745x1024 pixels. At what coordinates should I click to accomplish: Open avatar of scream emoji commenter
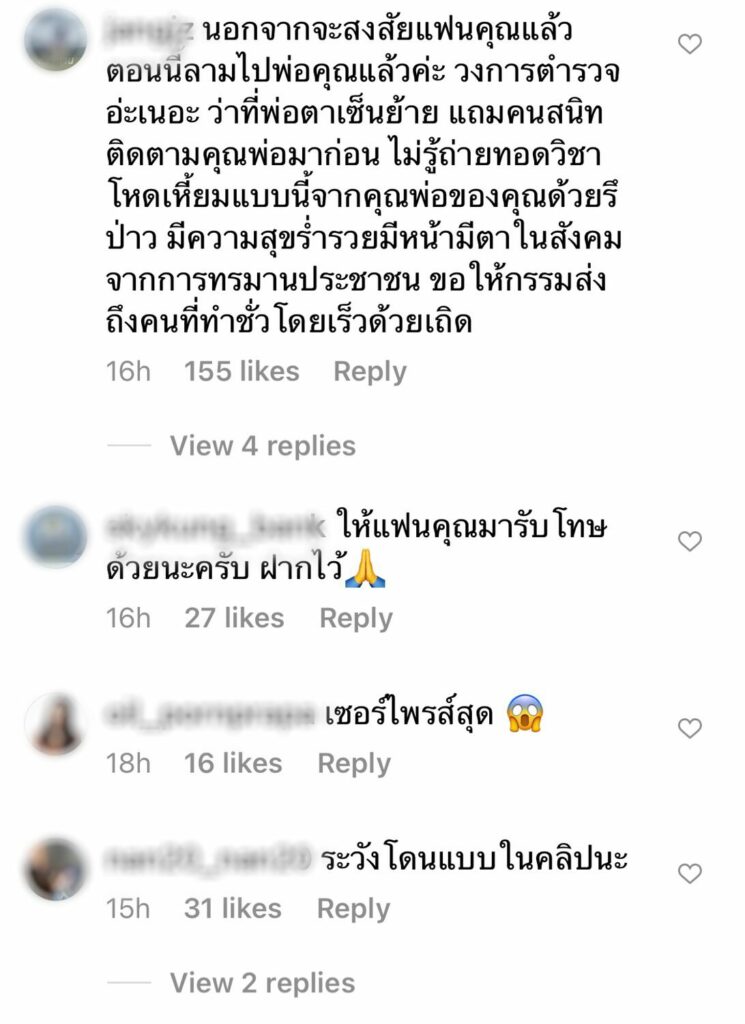[x=55, y=724]
